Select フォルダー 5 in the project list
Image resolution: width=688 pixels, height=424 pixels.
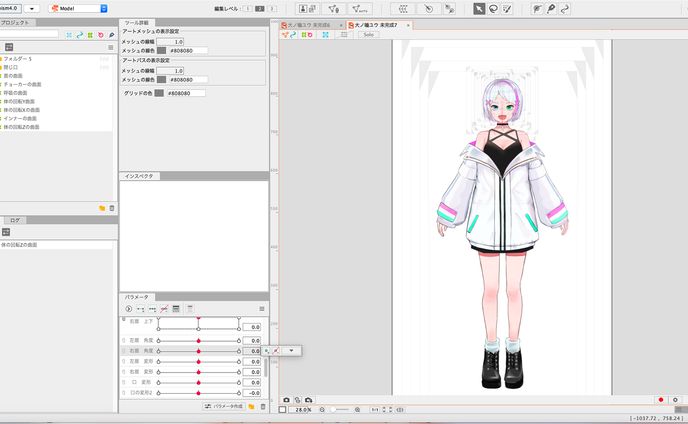[x=18, y=58]
